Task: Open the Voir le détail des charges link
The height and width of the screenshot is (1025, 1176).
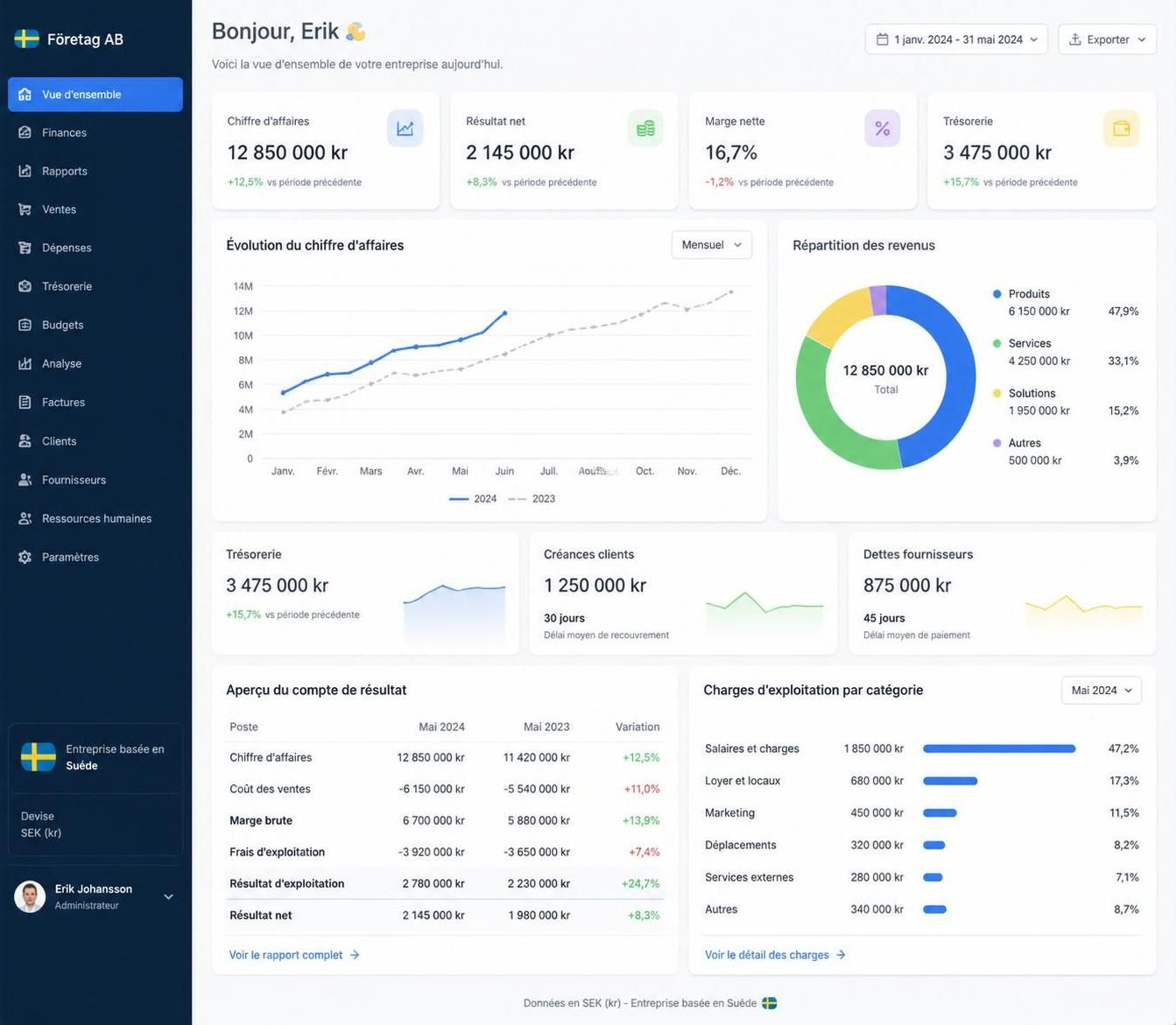Action: click(x=775, y=955)
